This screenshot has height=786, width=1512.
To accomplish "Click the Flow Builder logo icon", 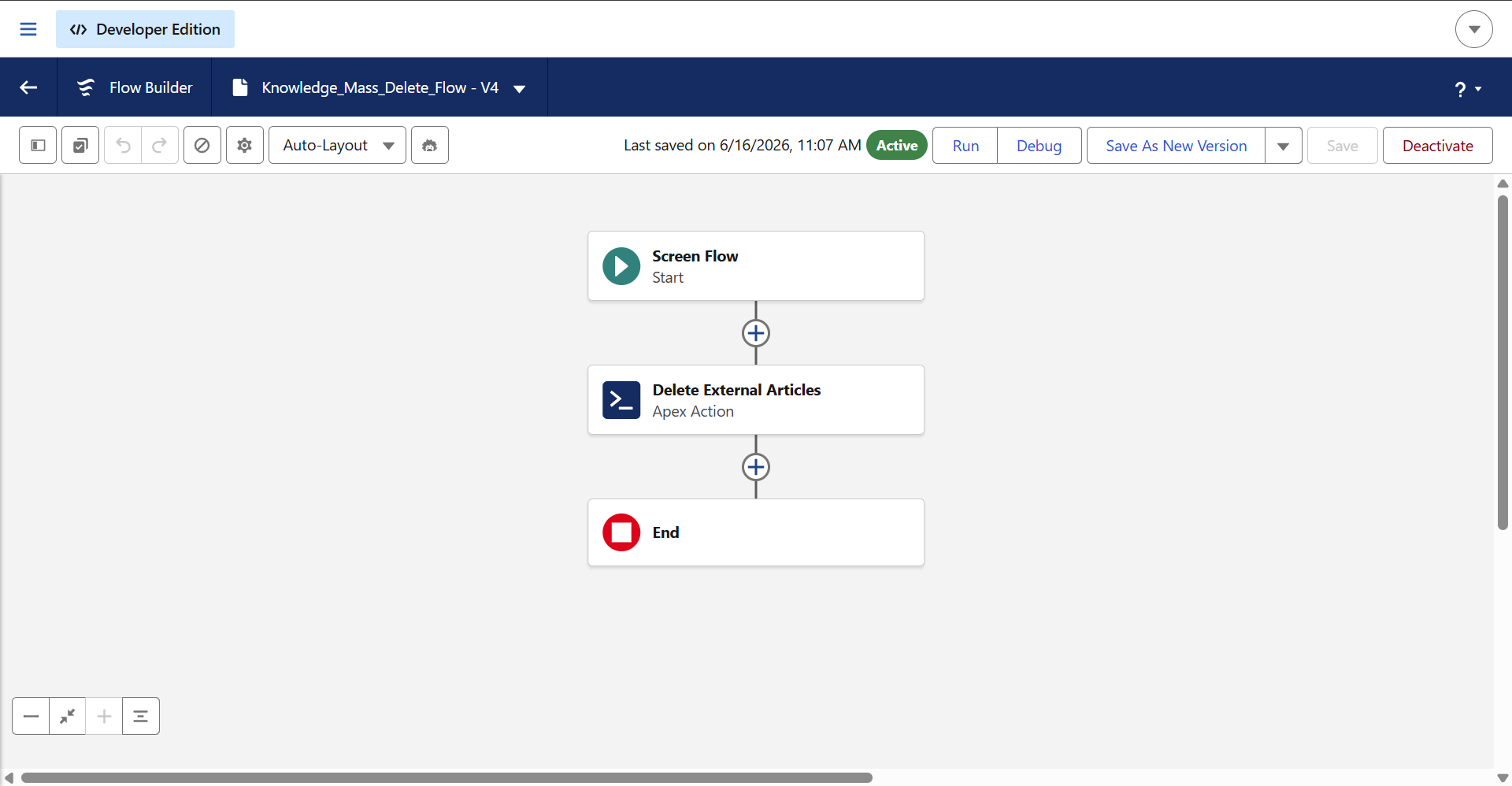I will tap(86, 87).
